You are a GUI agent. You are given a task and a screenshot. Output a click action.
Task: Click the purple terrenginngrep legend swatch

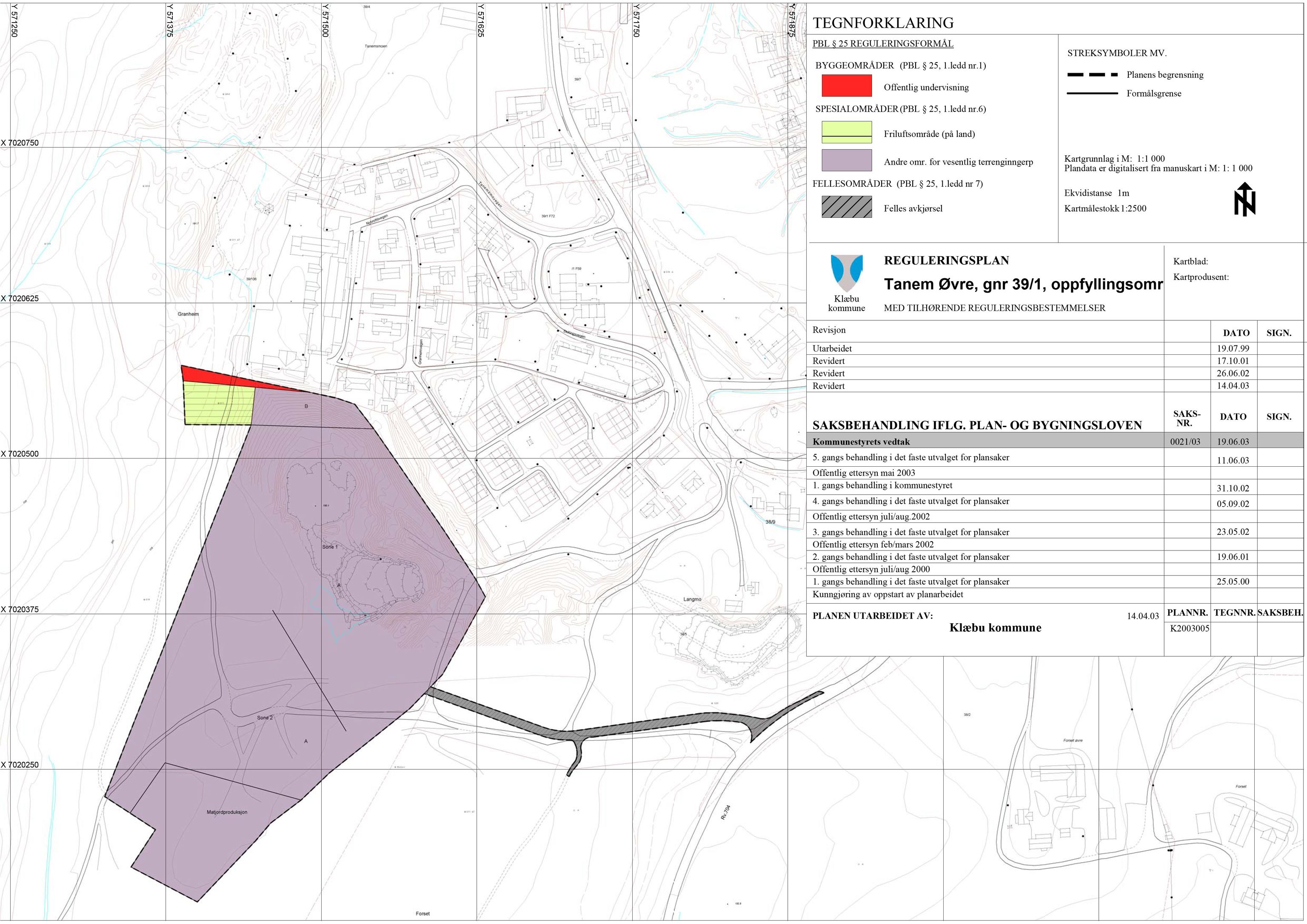(x=847, y=160)
